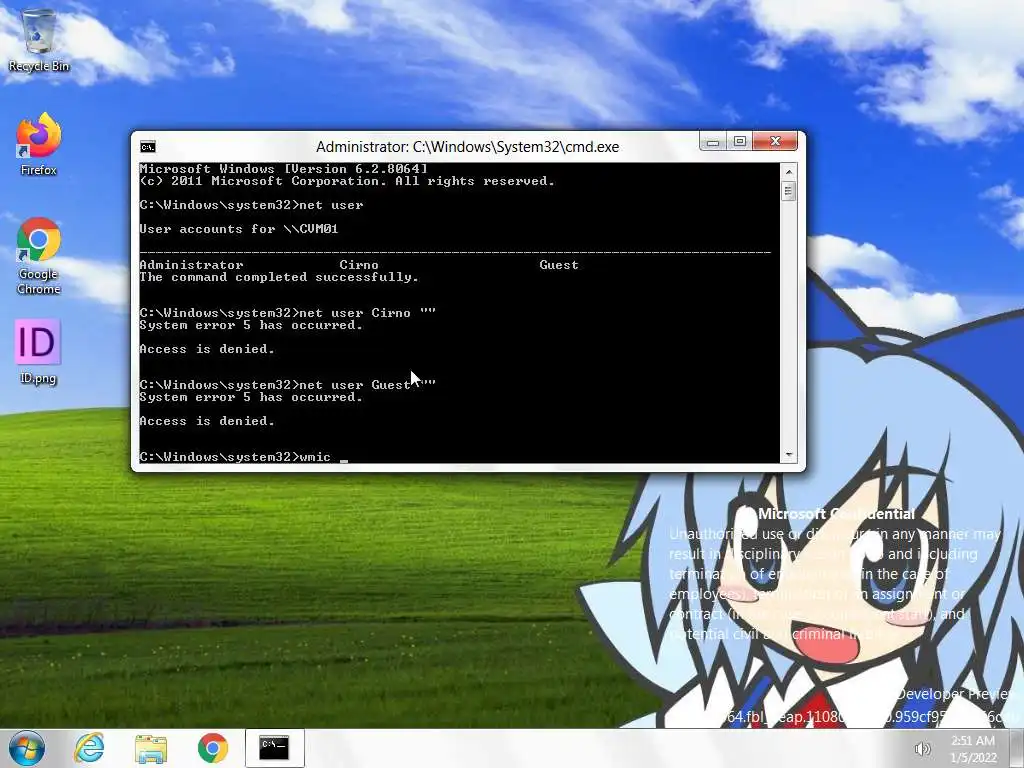
Task: Click the 2011 Microsoft Corporation copyright line
Action: pos(347,181)
